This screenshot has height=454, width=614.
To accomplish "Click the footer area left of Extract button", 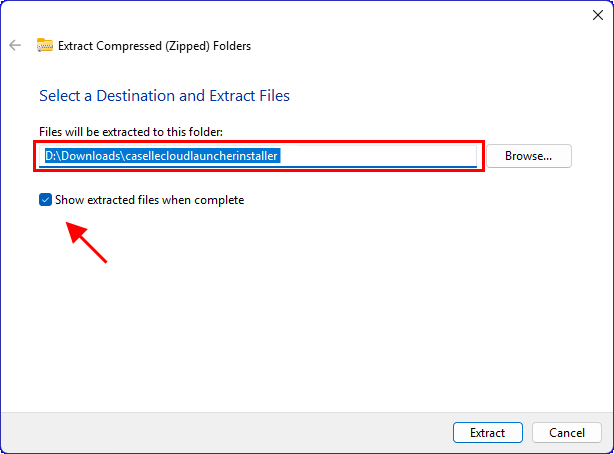I will coord(250,433).
